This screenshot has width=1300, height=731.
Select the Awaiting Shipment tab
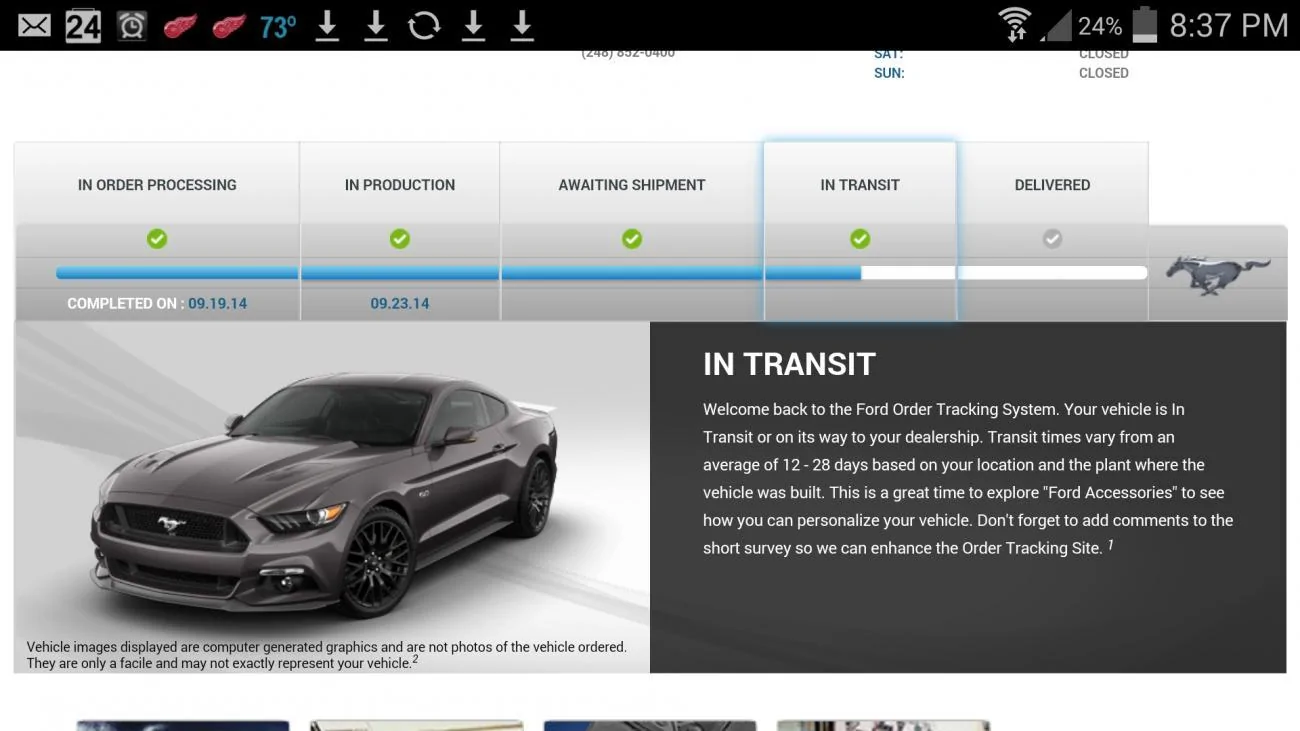coord(632,184)
